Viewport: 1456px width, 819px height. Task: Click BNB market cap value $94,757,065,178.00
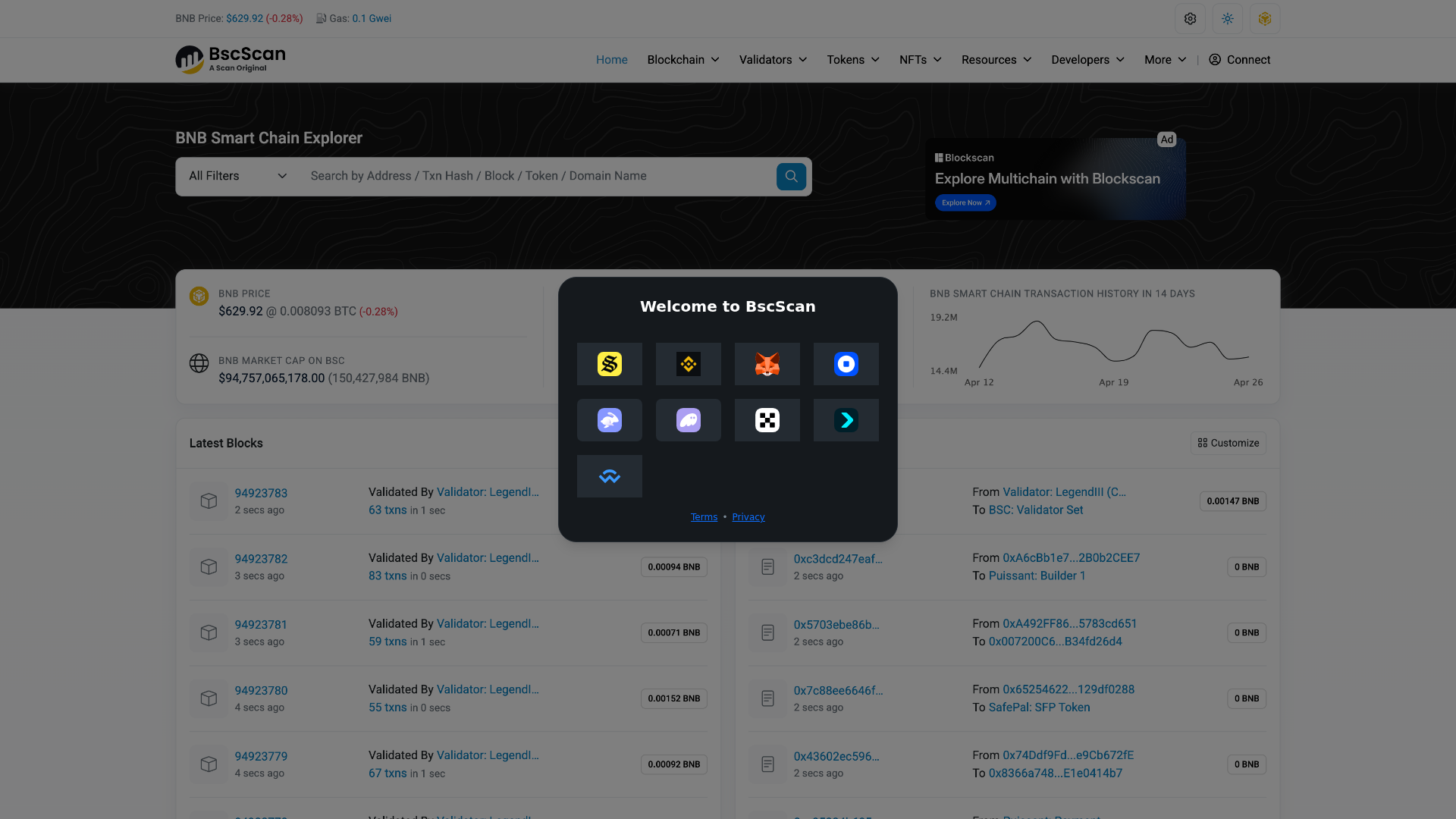[x=271, y=378]
